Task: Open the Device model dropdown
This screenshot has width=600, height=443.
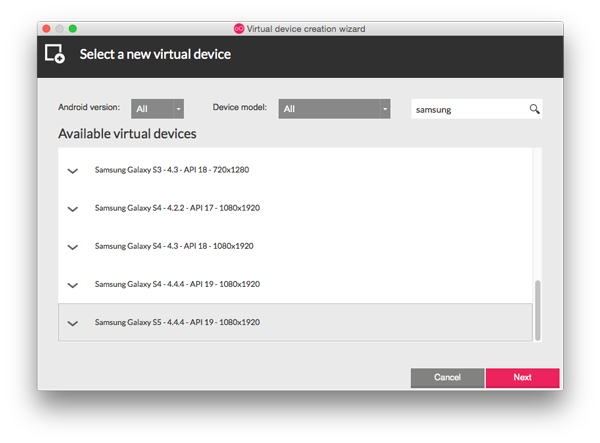Action: 334,109
